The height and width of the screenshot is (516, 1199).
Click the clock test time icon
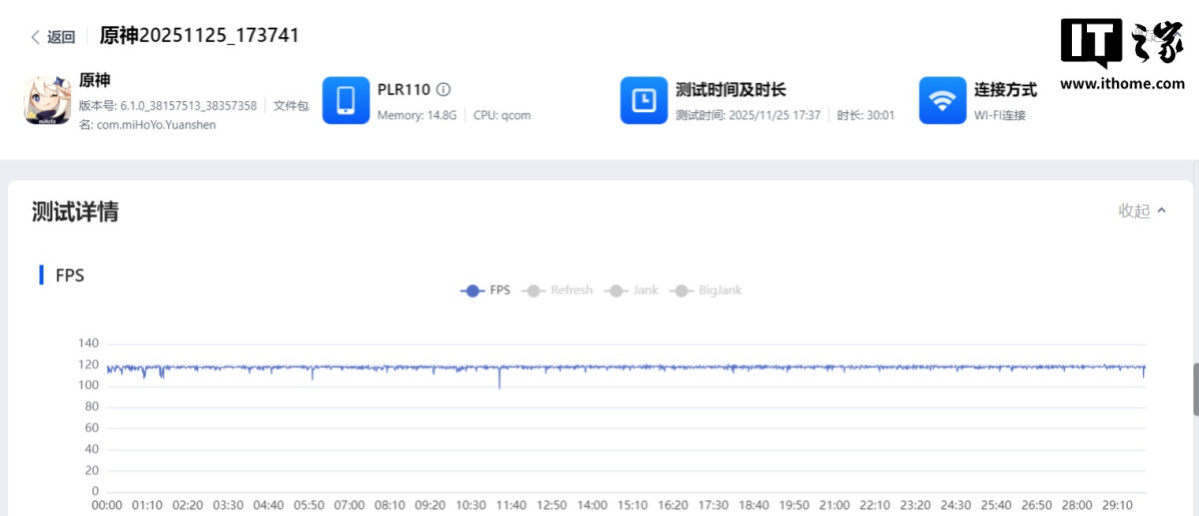point(644,101)
